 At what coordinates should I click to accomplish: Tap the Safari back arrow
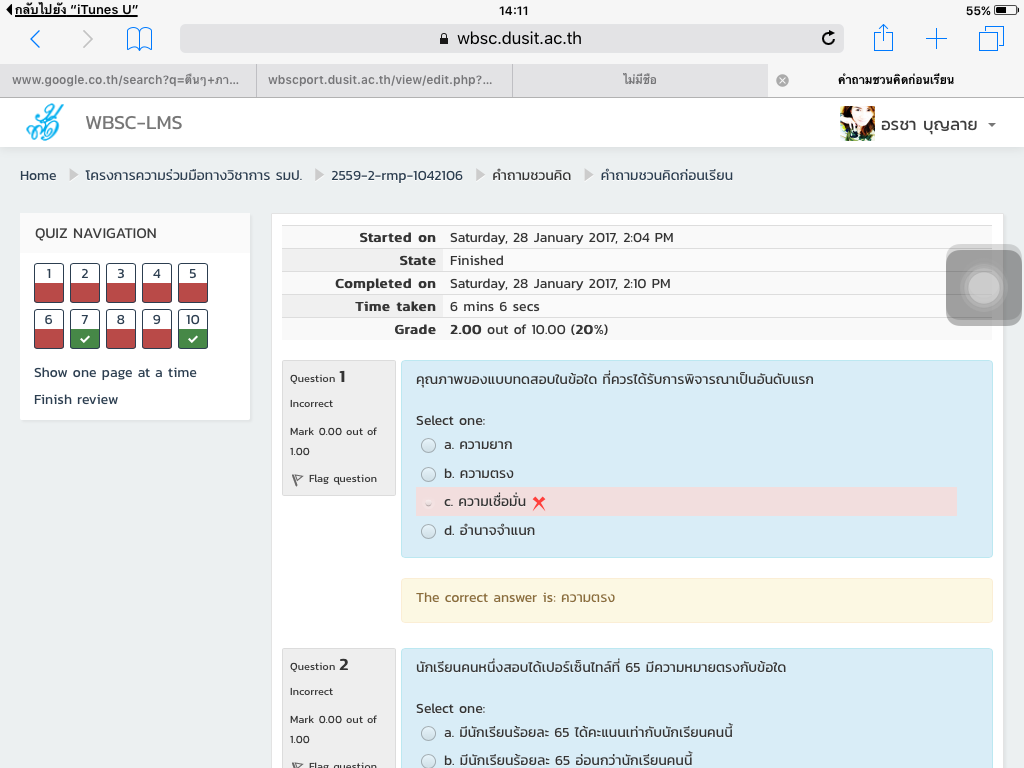(x=36, y=39)
